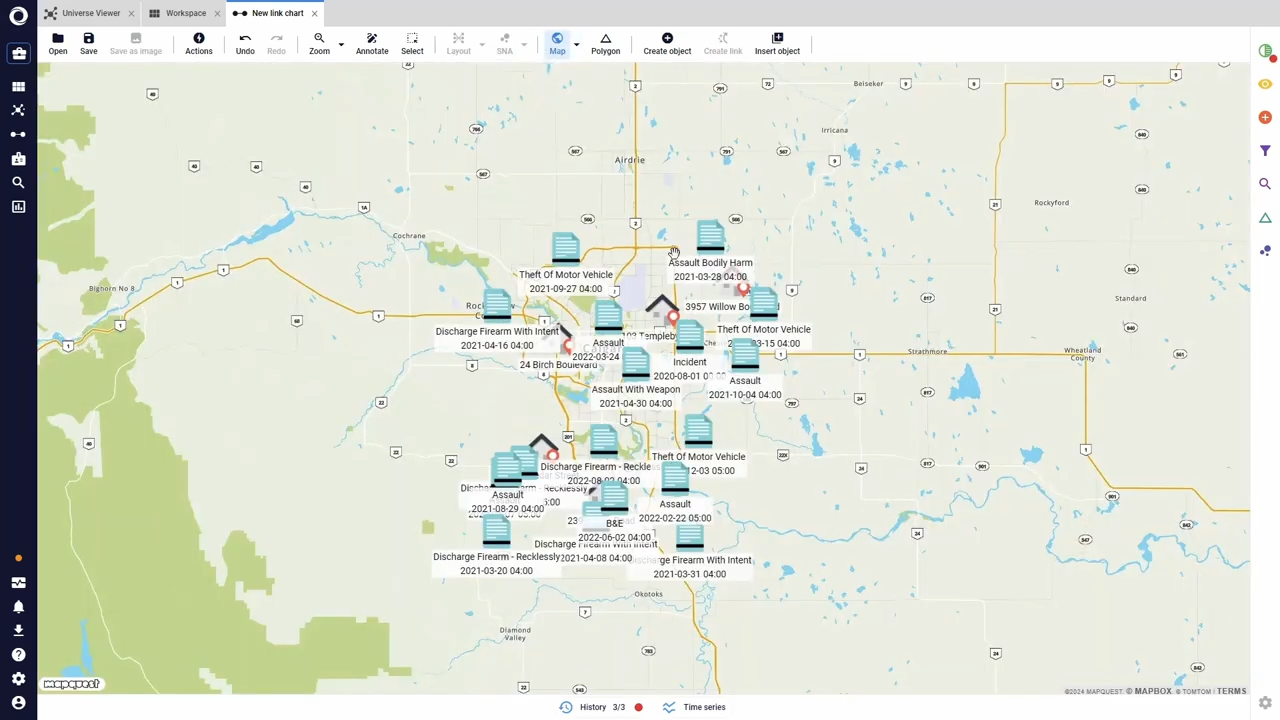Click the Cochrane map label
Screen dimensions: 1280x720
coord(409,236)
